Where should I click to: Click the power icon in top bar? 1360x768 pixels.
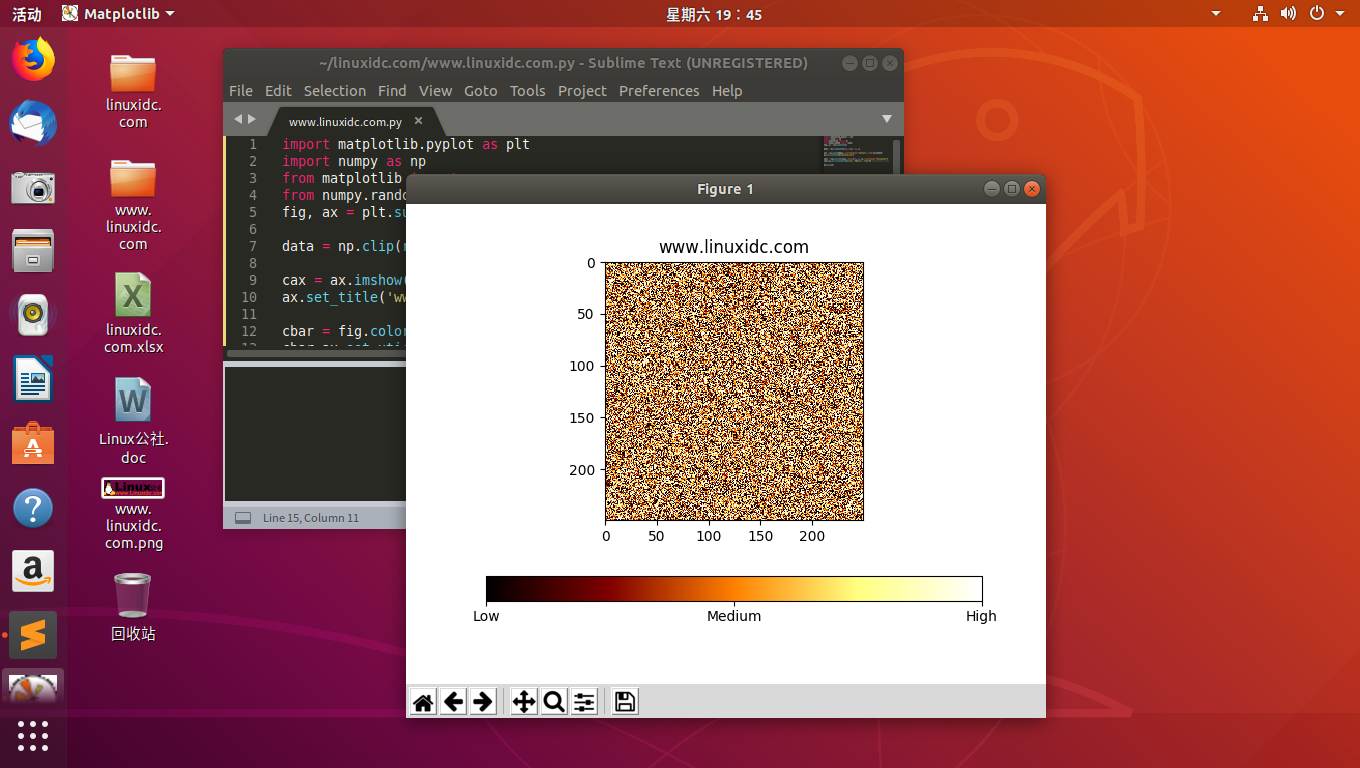[1317, 14]
